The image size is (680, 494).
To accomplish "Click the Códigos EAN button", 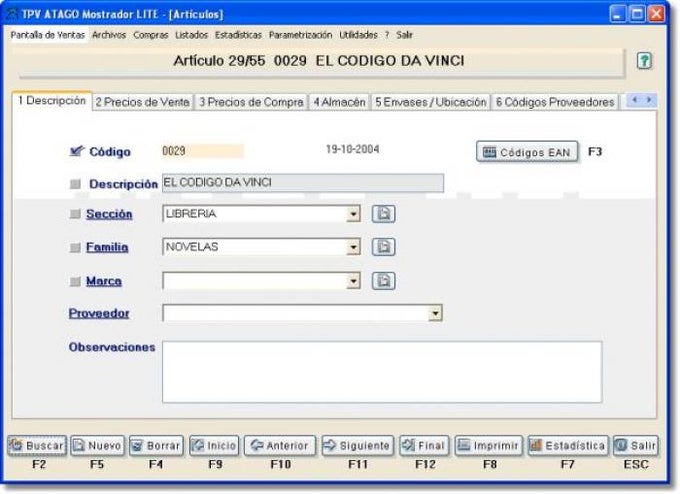I will (527, 152).
